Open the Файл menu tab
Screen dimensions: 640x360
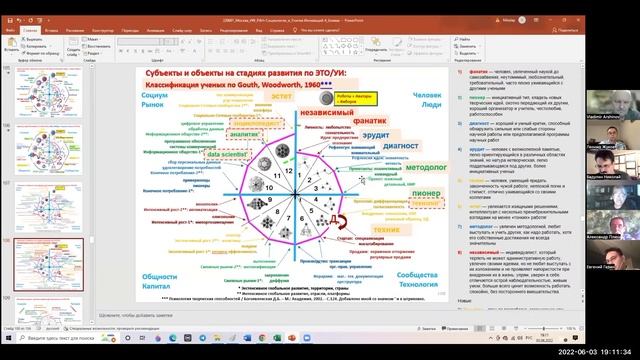tap(10, 31)
